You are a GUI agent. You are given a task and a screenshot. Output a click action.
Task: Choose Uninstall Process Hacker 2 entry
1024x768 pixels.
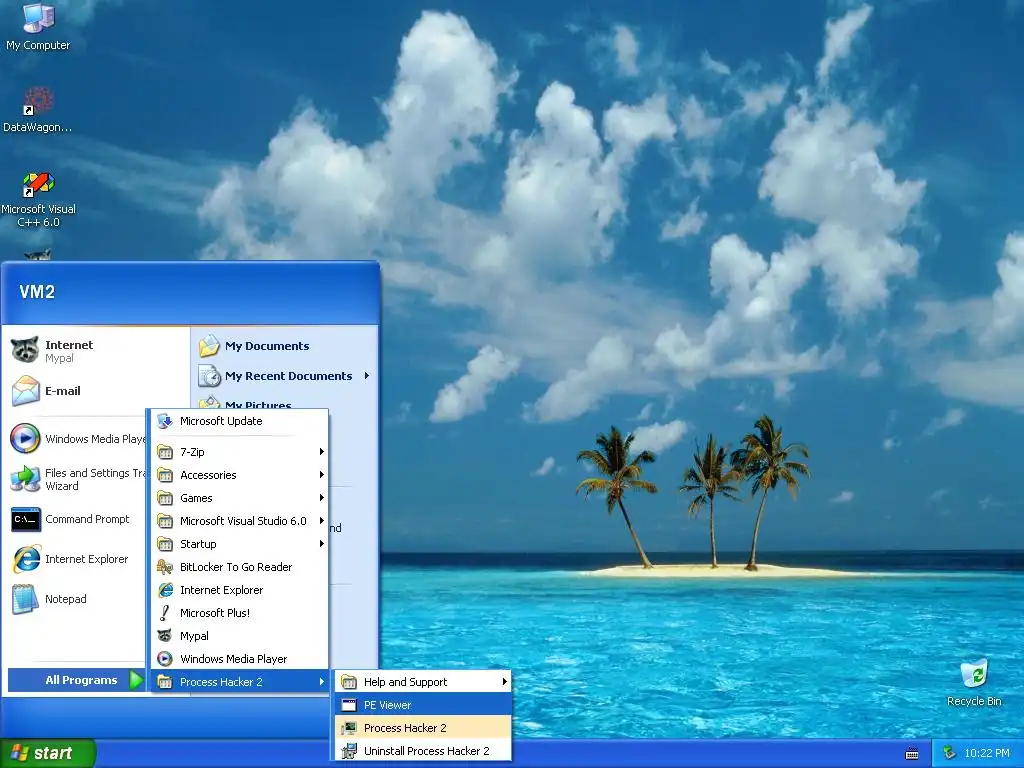pyautogui.click(x=423, y=751)
